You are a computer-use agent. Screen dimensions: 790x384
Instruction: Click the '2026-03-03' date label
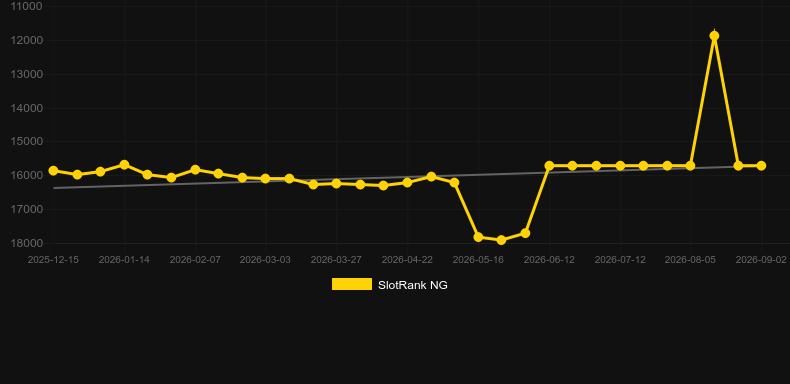[265, 260]
